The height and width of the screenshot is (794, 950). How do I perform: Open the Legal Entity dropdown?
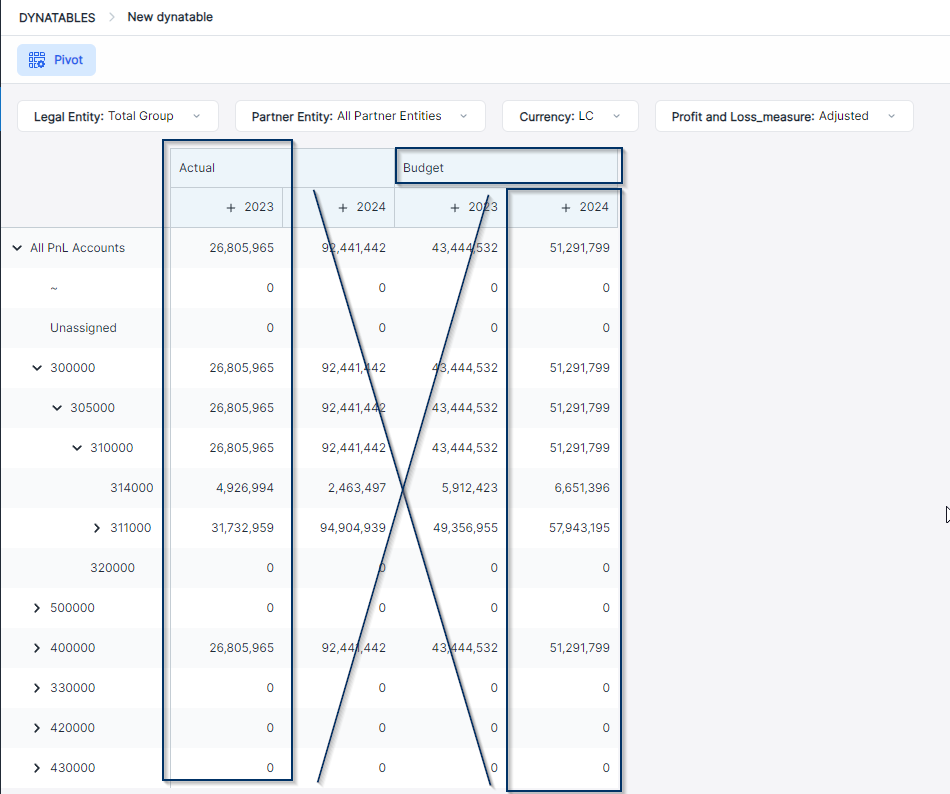(117, 116)
